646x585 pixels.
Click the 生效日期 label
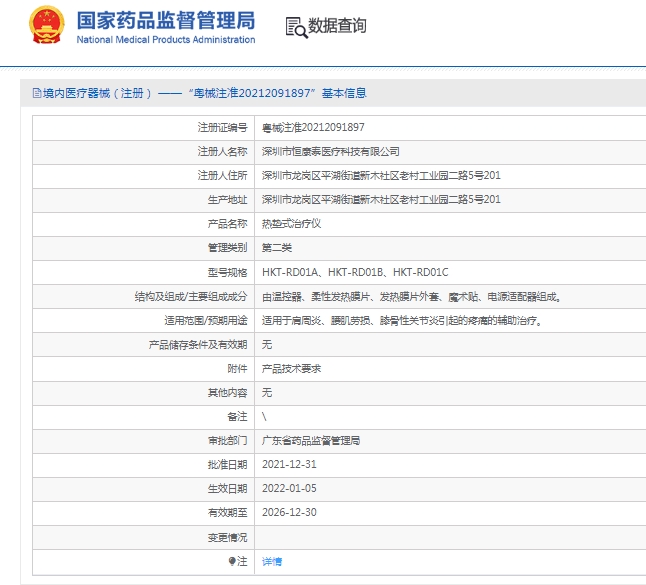tap(227, 489)
